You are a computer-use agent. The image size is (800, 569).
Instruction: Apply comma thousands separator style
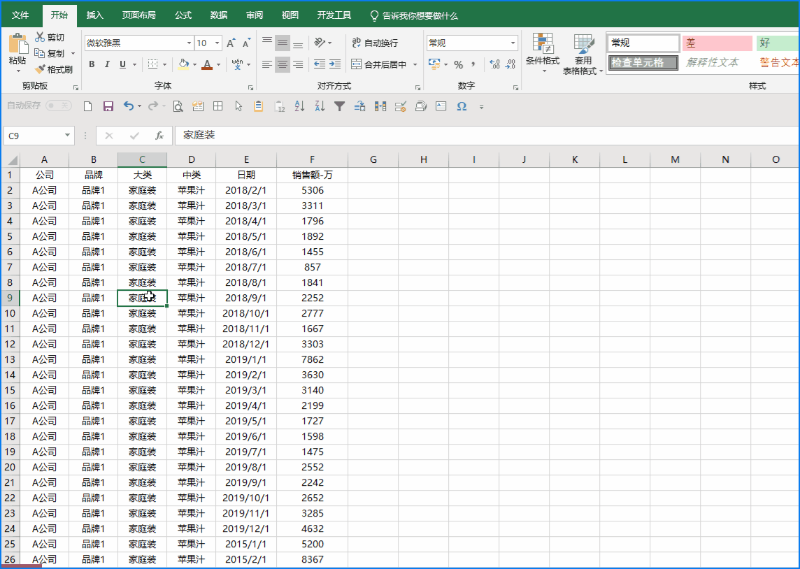(x=473, y=65)
